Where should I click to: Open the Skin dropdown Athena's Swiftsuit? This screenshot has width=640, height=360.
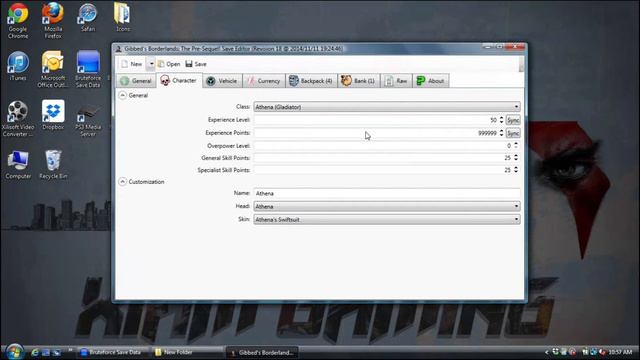click(x=387, y=220)
